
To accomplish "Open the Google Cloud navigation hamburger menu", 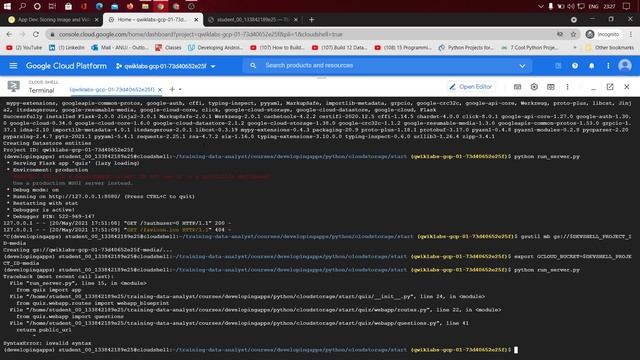I will click(13, 66).
